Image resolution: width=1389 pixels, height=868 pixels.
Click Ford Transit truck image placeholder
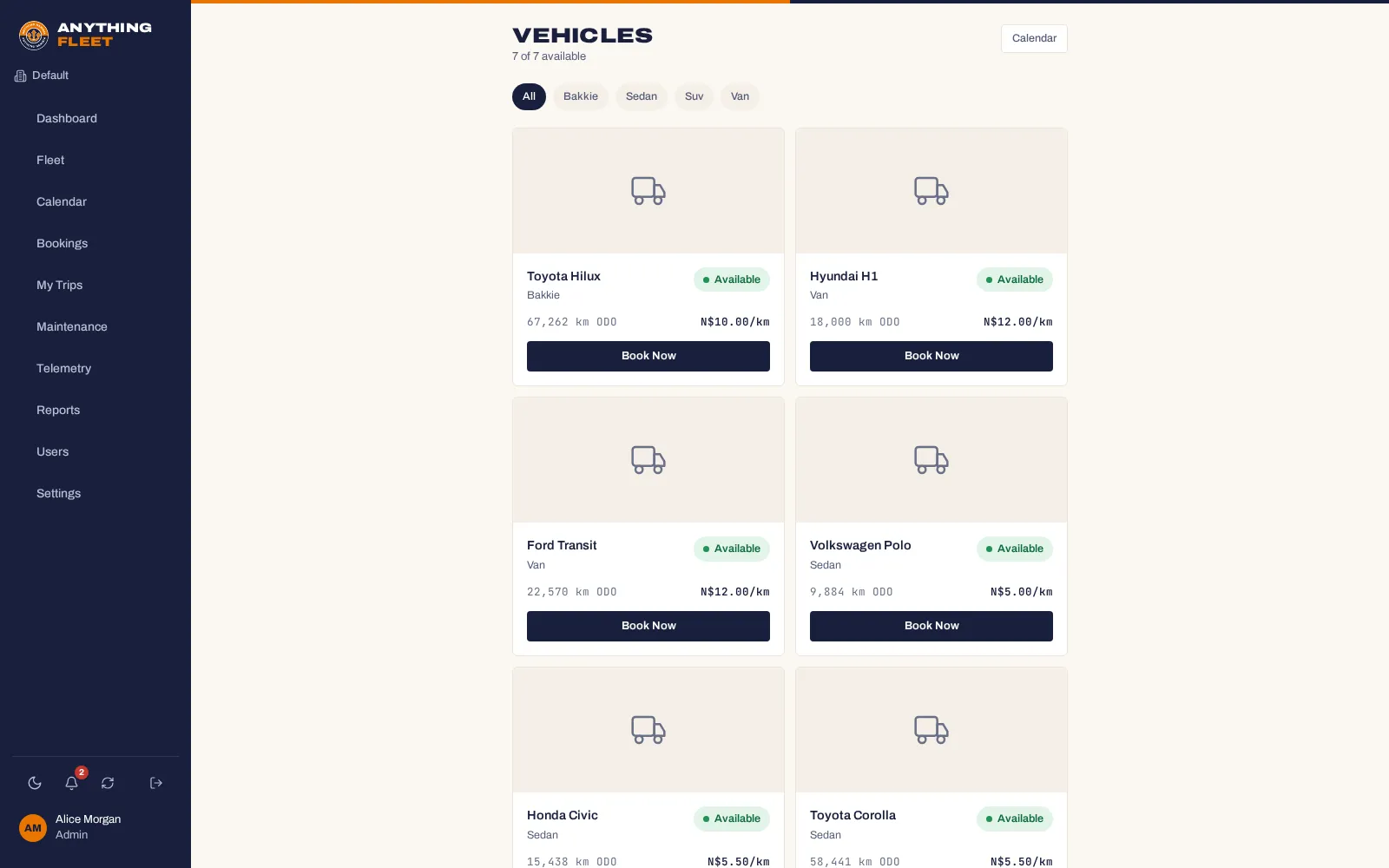[x=648, y=460]
